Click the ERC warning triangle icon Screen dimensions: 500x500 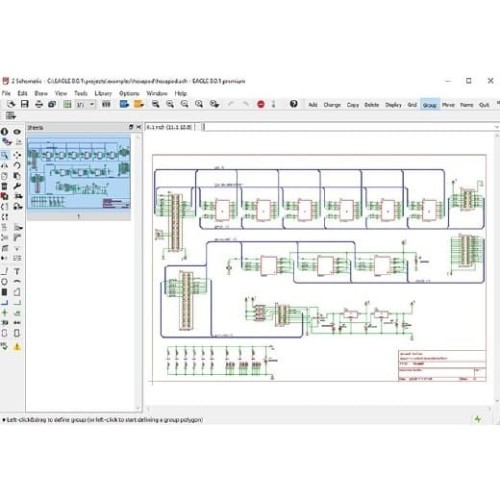[17, 347]
